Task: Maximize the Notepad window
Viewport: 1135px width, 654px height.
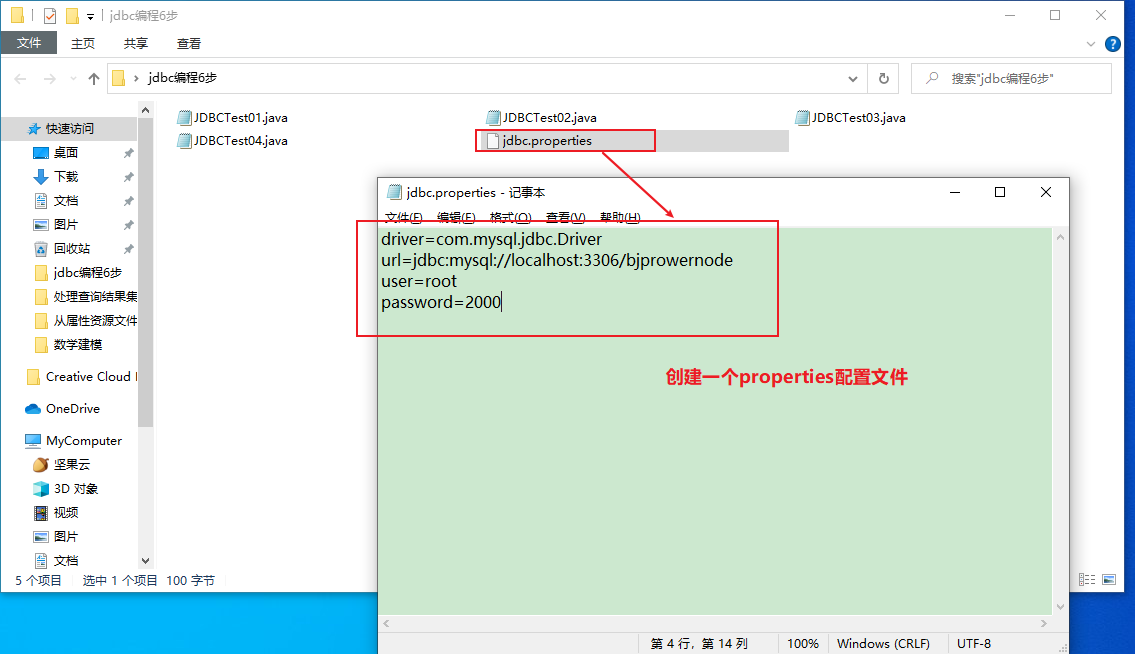Action: [1000, 192]
